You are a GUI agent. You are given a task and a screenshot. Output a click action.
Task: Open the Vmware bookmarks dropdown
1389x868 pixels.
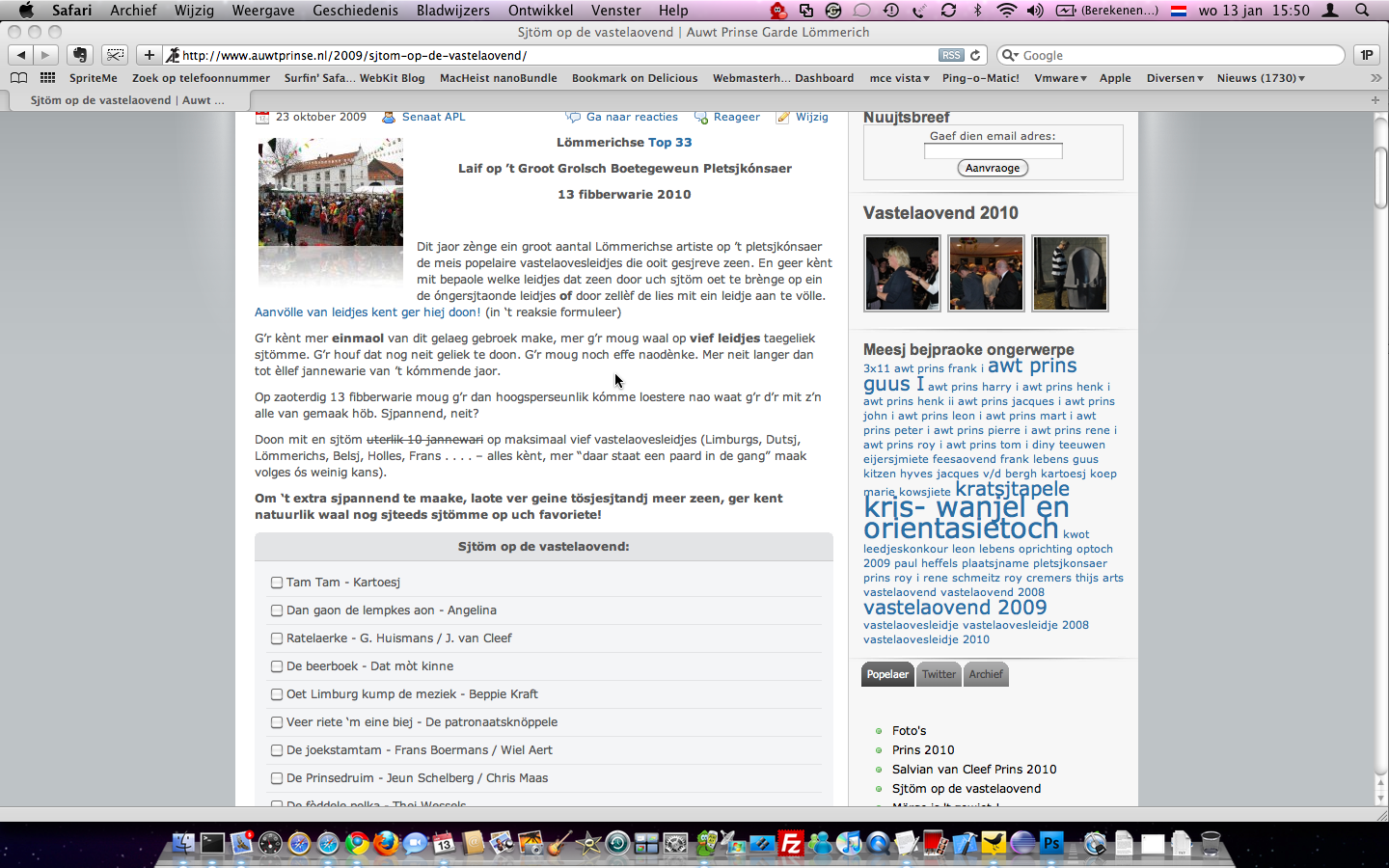click(x=1060, y=78)
